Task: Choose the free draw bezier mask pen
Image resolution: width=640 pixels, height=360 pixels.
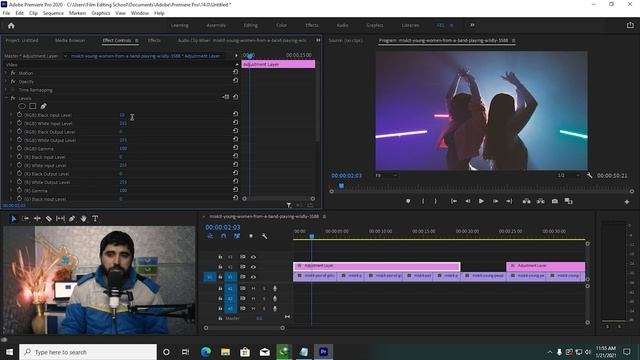Action: 43,106
